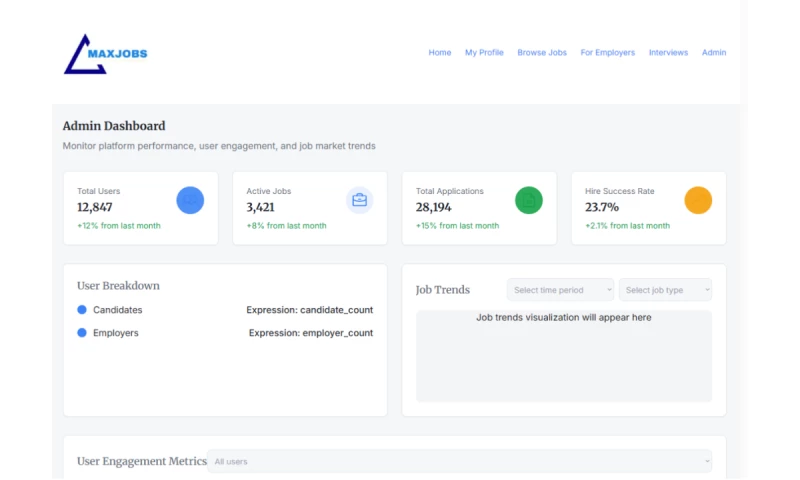Click the MAXJOBS logo

pyautogui.click(x=105, y=54)
